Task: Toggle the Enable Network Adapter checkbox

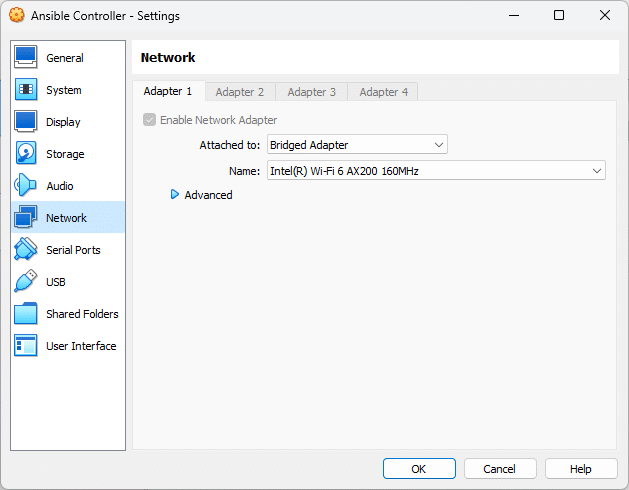Action: coord(150,120)
